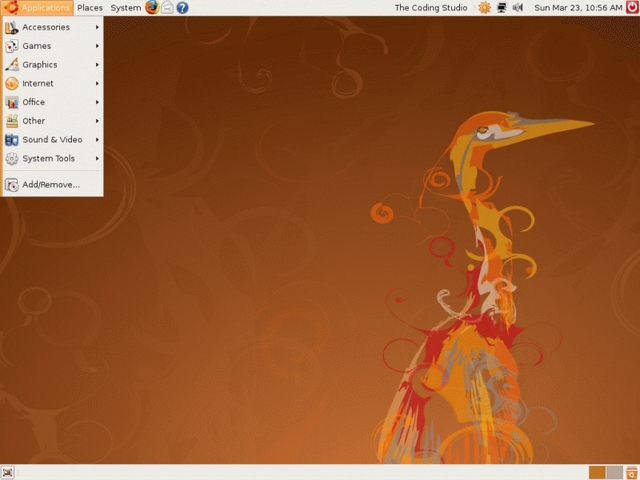The height and width of the screenshot is (480, 640).
Task: Open the Evolution mail launcher icon
Action: pyautogui.click(x=167, y=7)
